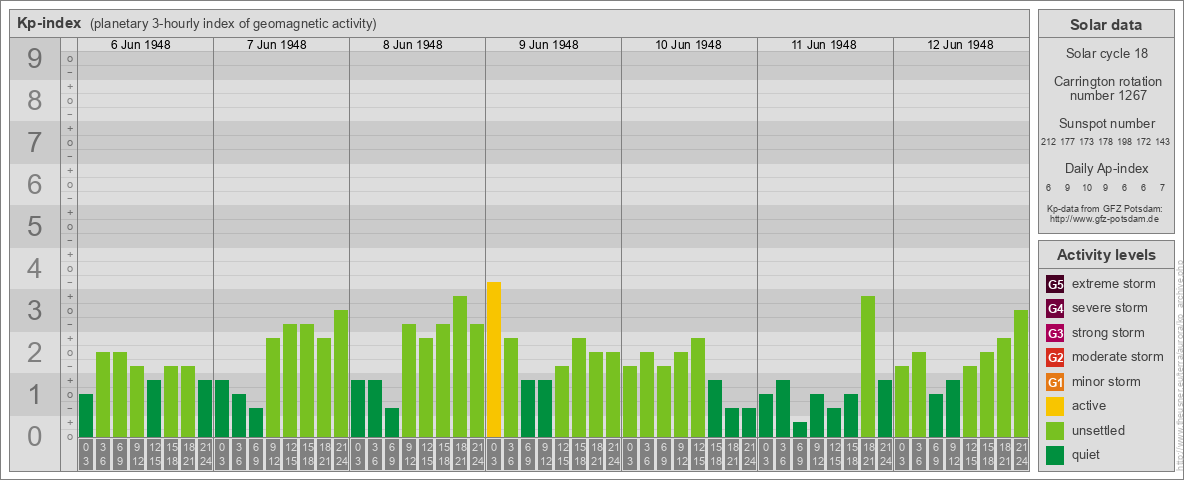Open the gfz-potsdam.de link
This screenshot has width=1184, height=480.
1104,218
